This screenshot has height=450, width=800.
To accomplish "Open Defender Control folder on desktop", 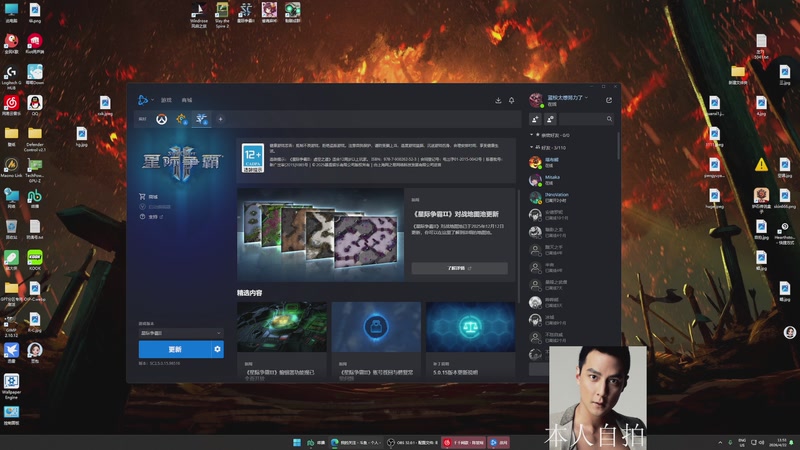I will click(35, 139).
